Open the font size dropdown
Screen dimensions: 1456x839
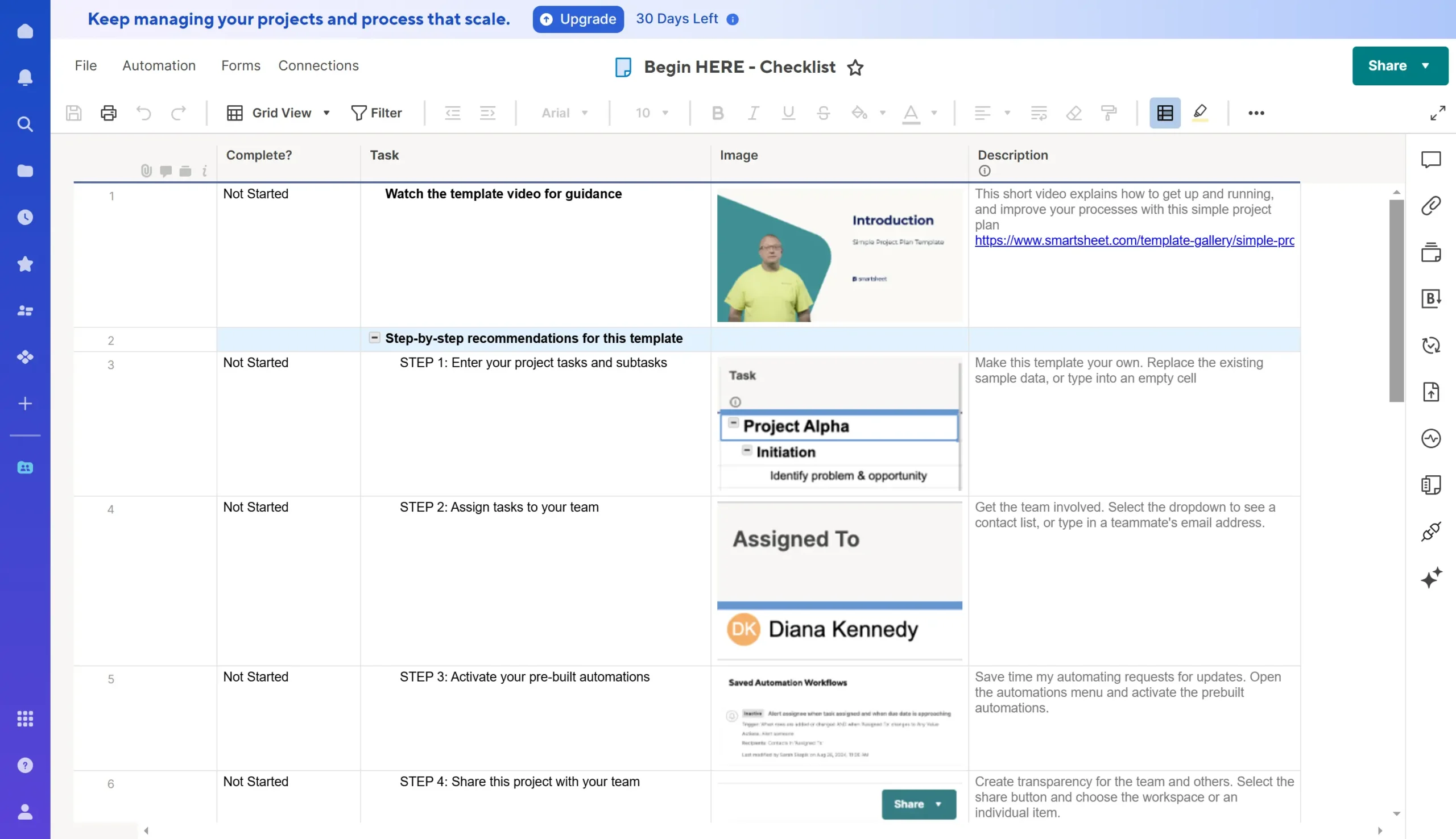point(651,113)
